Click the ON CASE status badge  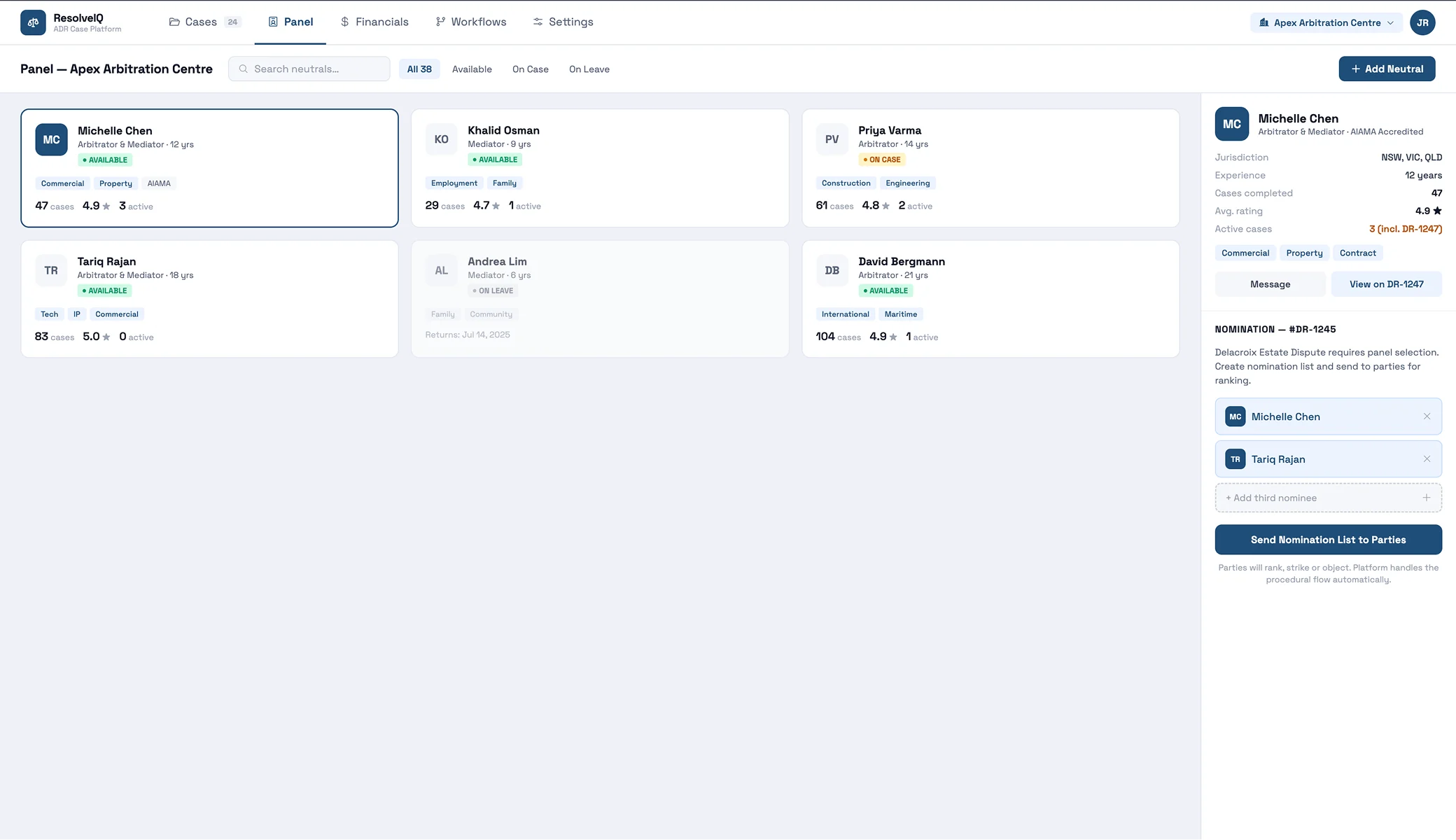click(882, 160)
